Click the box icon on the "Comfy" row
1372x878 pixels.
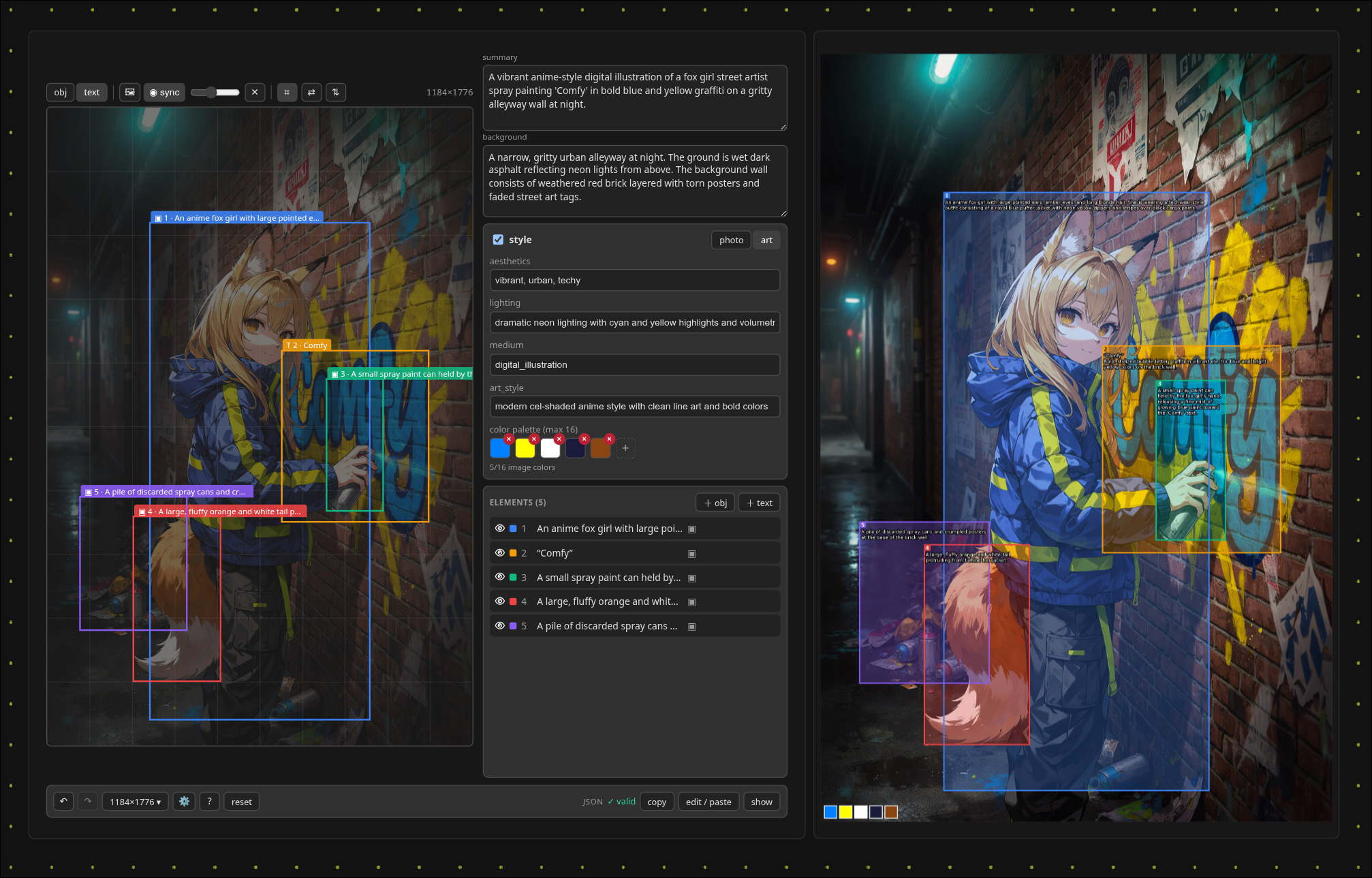point(692,554)
